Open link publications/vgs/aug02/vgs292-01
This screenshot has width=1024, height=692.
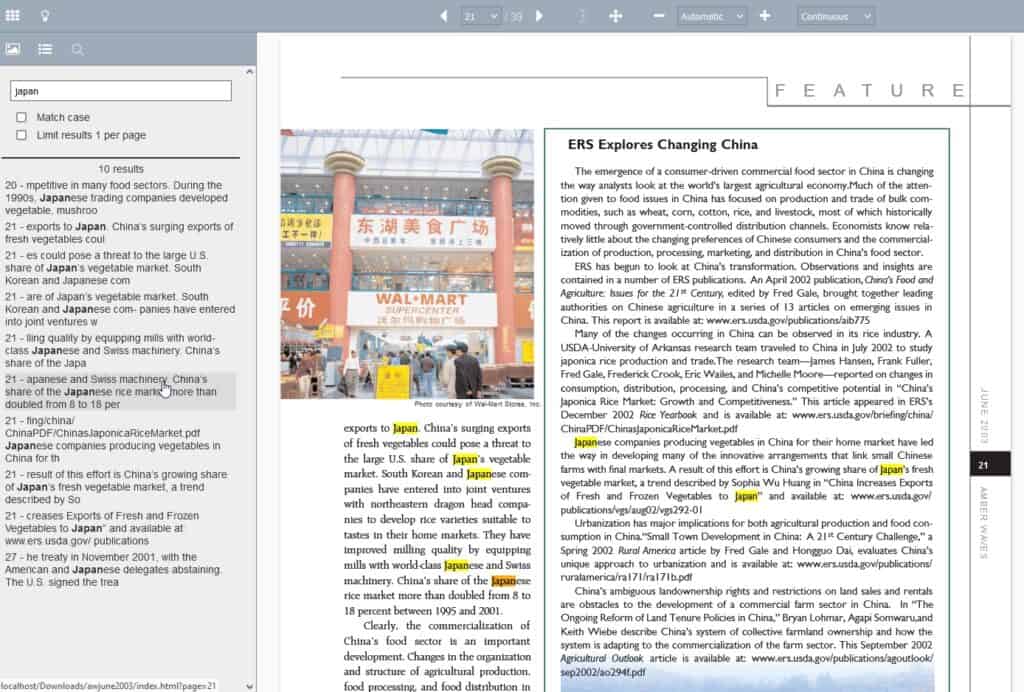tap(631, 510)
